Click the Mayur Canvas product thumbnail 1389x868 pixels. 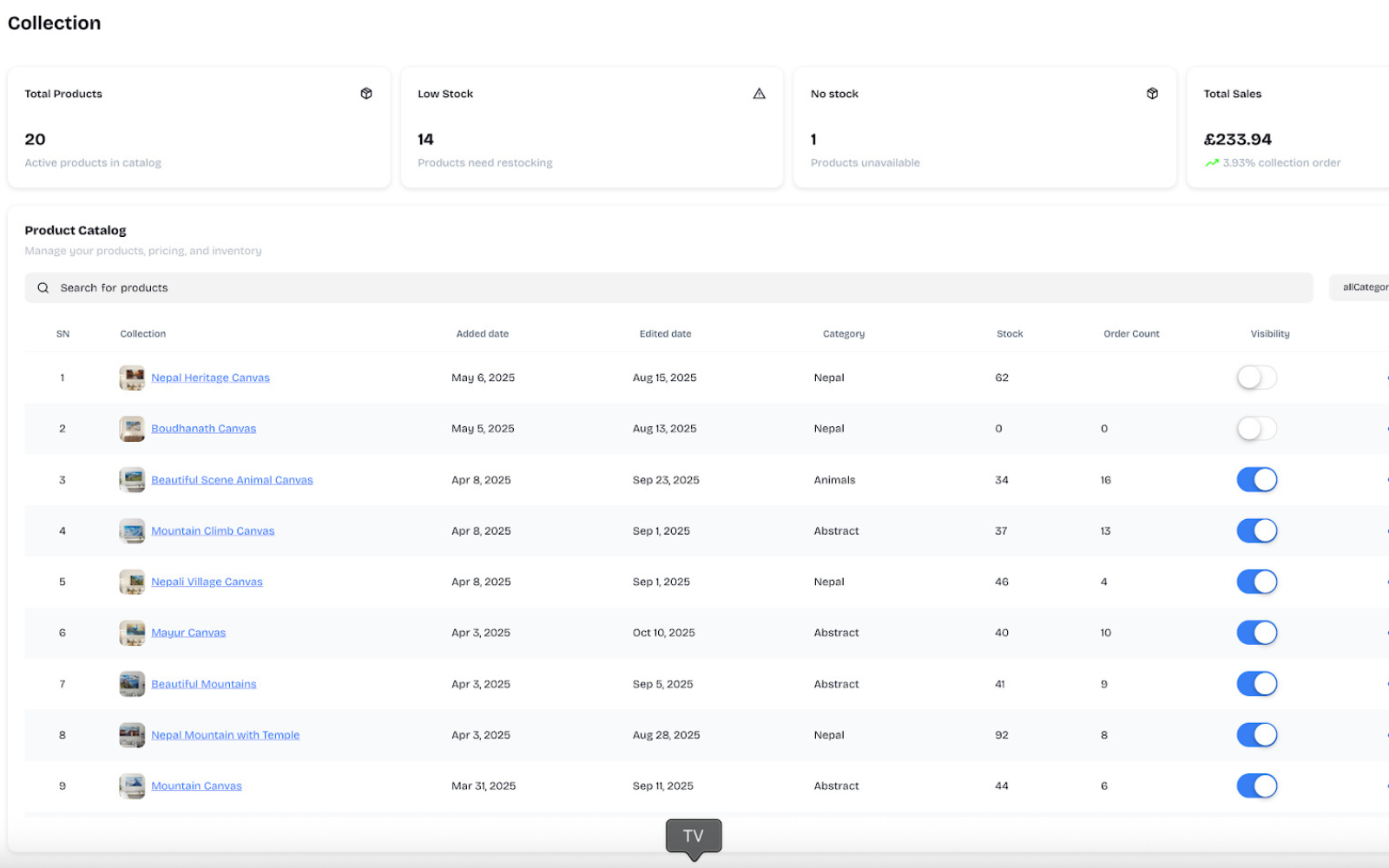[132, 634]
